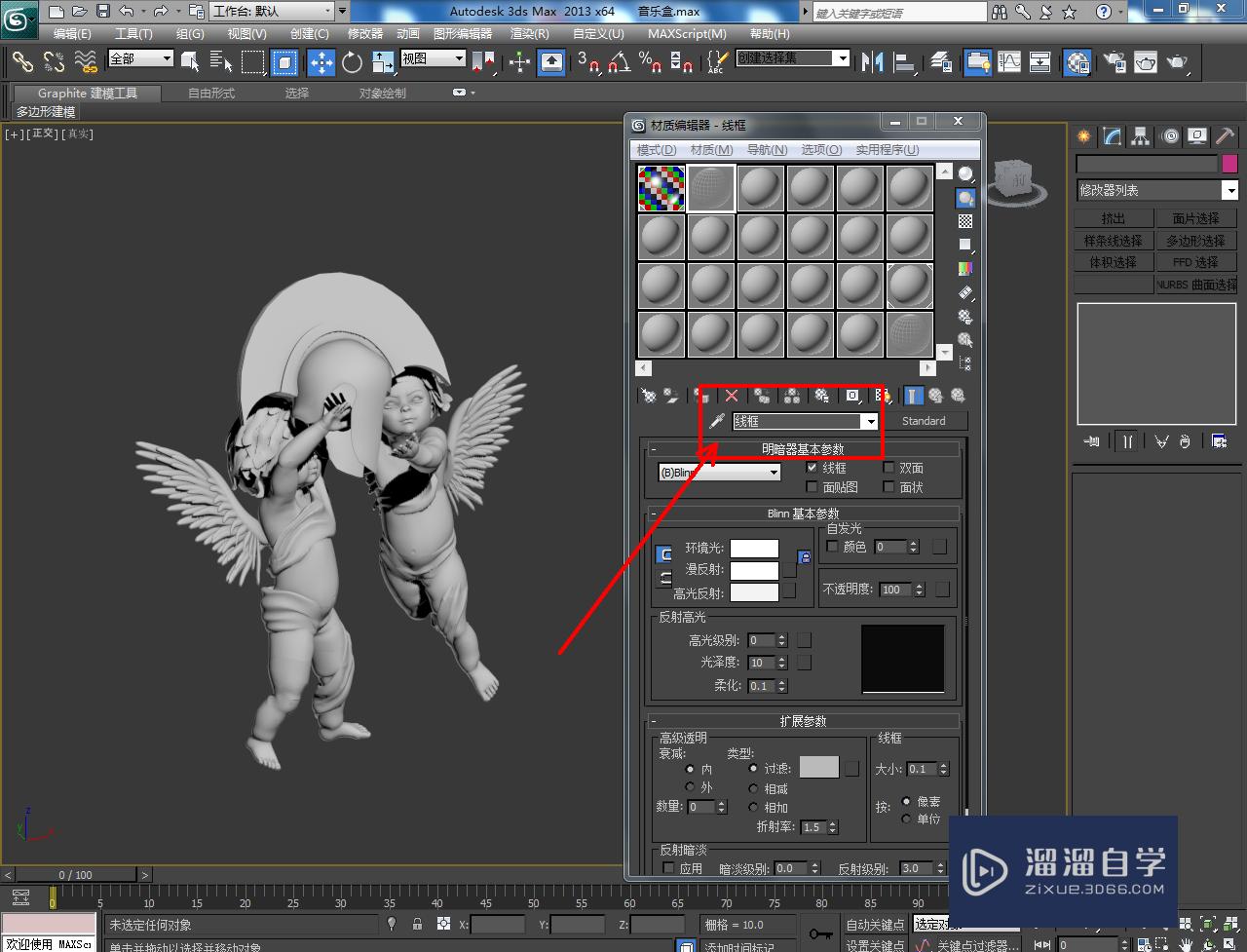The width and height of the screenshot is (1247, 952).
Task: Toggle Backlight icon beside sample slots
Action: [964, 198]
